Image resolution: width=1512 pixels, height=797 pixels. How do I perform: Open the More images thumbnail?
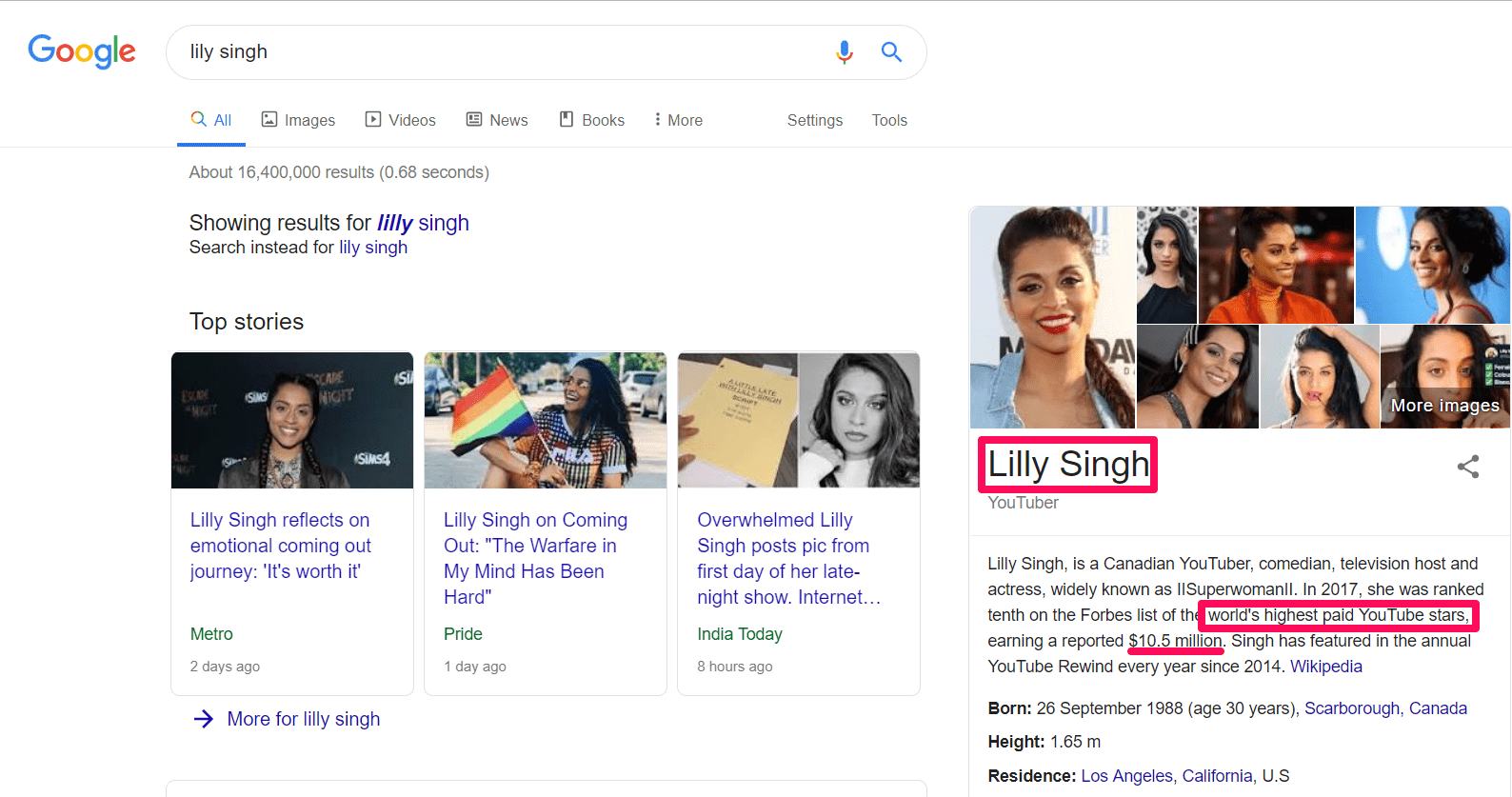coord(1444,377)
